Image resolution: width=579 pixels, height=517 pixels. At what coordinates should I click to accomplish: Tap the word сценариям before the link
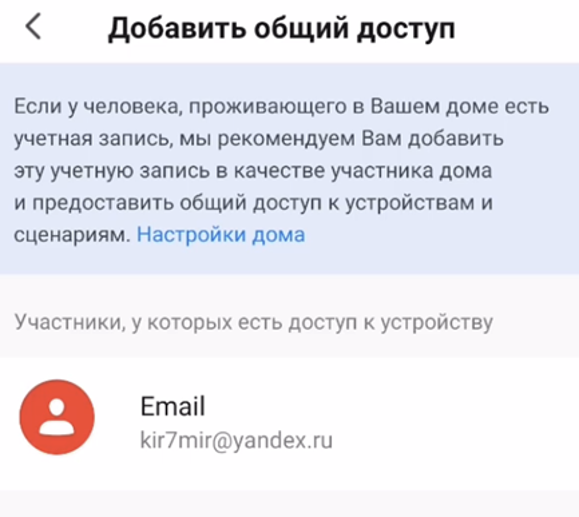(x=72, y=235)
